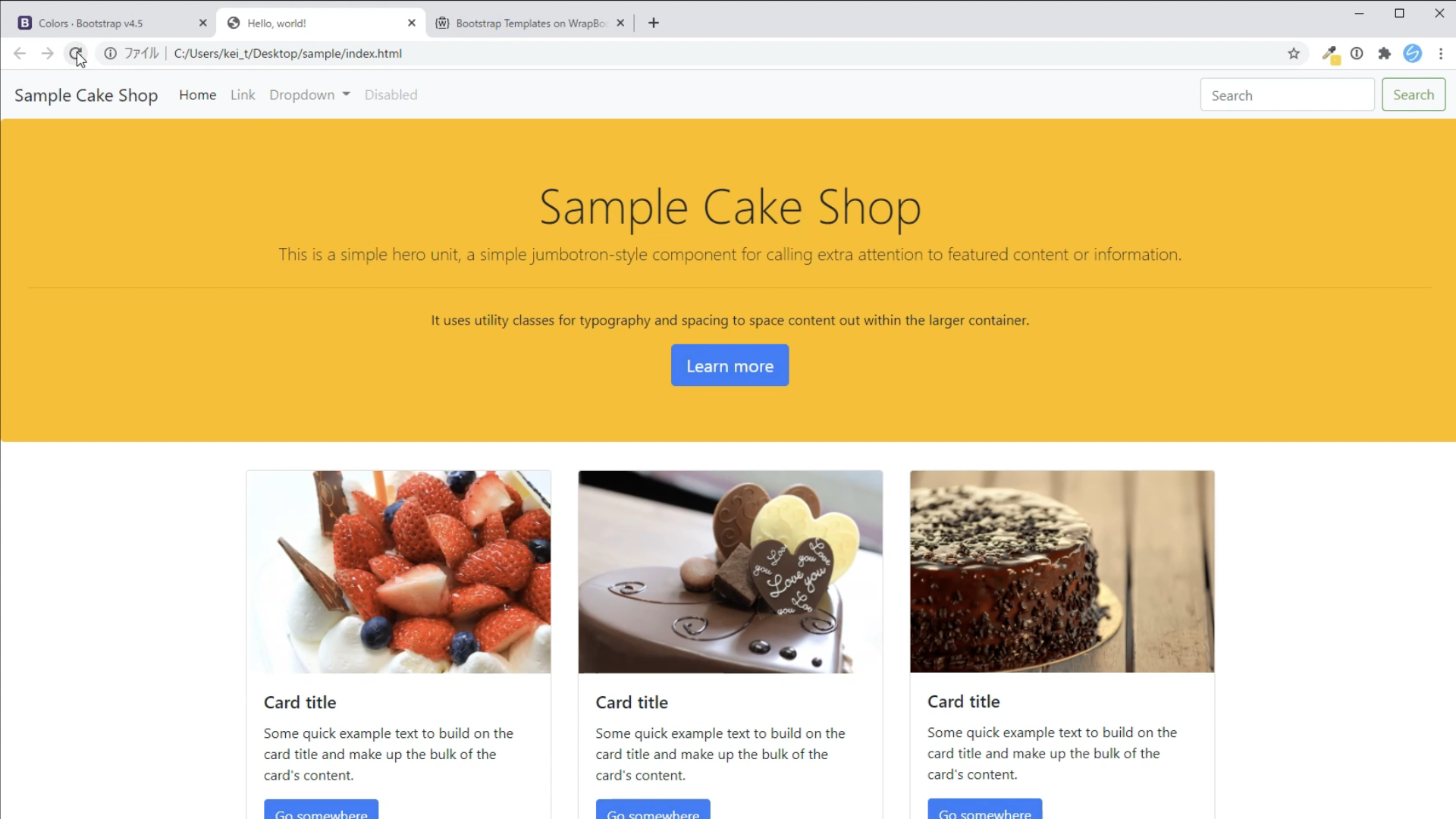Open a new tab with the plus icon
Screen dimensions: 1456x819
(654, 23)
